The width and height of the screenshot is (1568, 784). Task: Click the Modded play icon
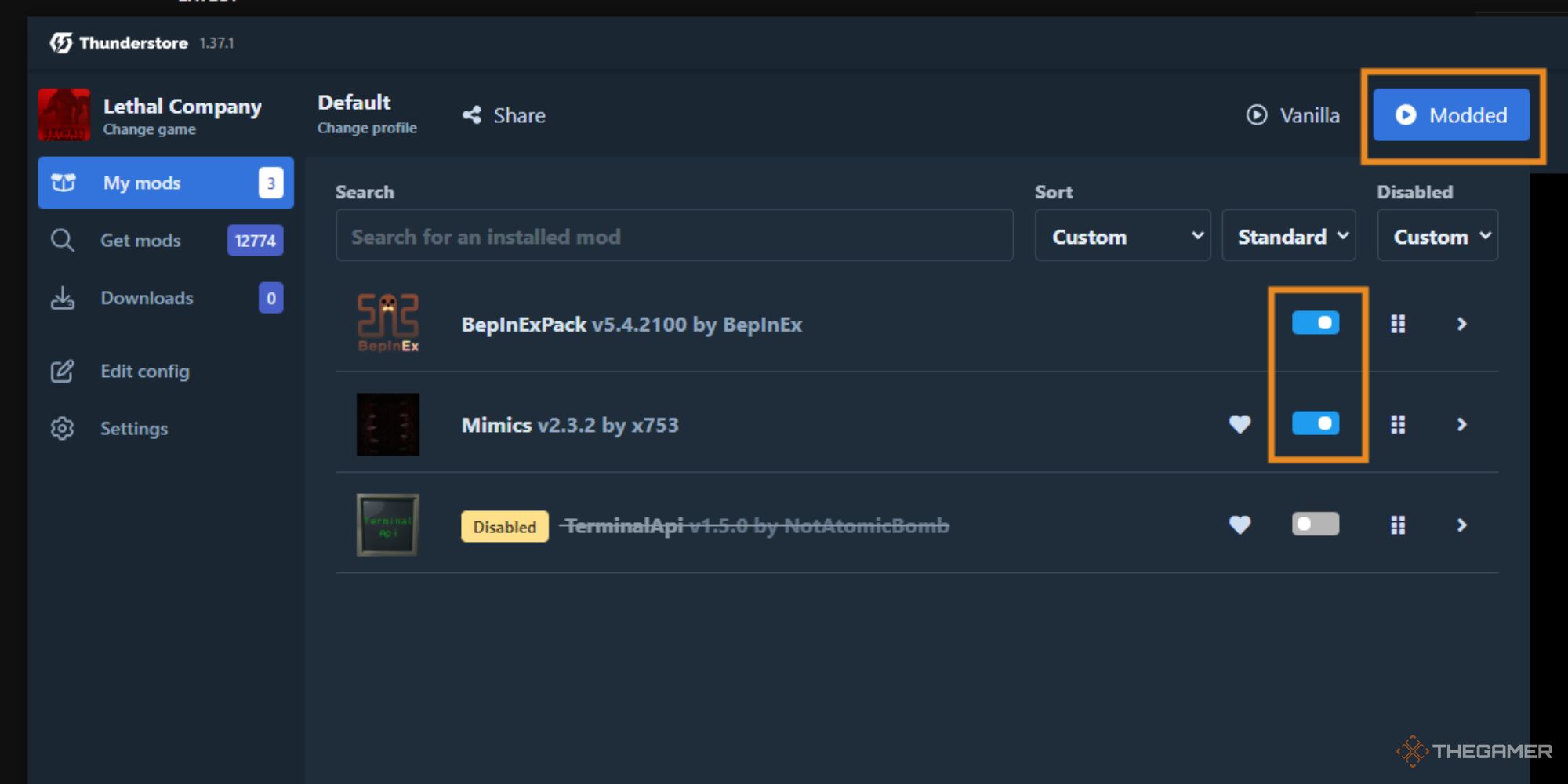(x=1406, y=115)
